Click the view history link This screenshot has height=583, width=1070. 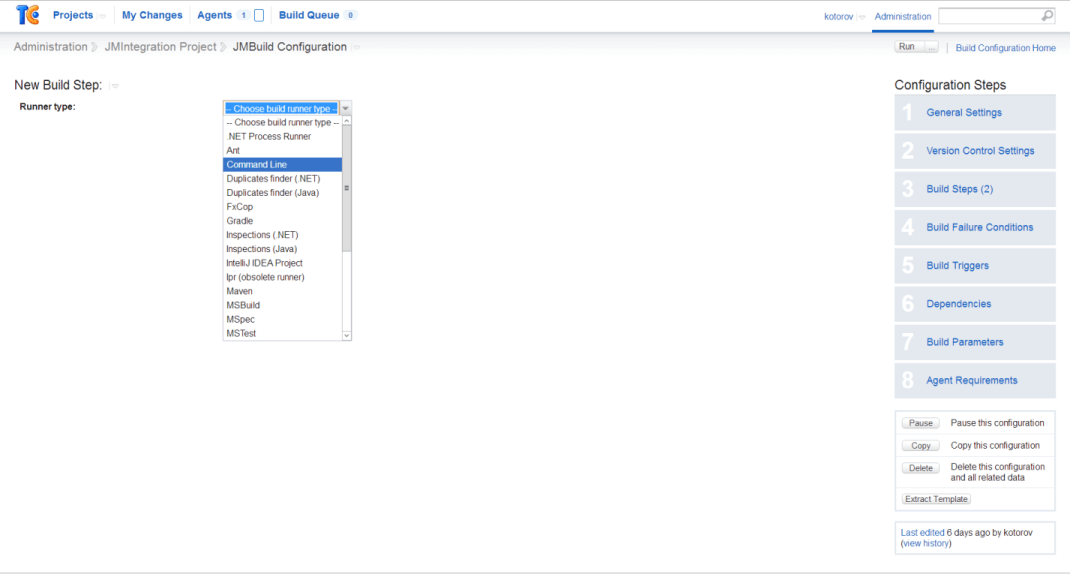(x=925, y=543)
